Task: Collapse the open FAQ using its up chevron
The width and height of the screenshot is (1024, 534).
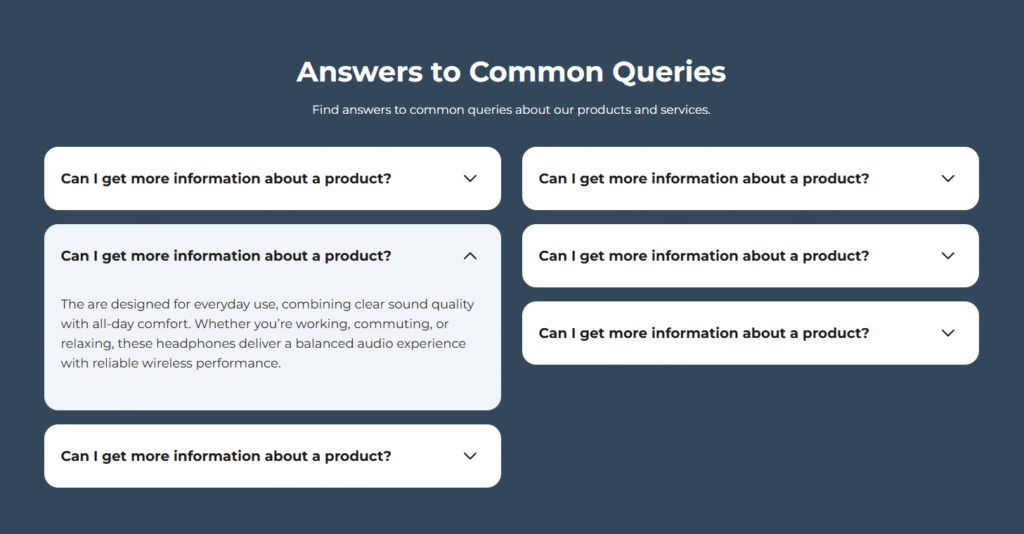Action: [x=470, y=256]
